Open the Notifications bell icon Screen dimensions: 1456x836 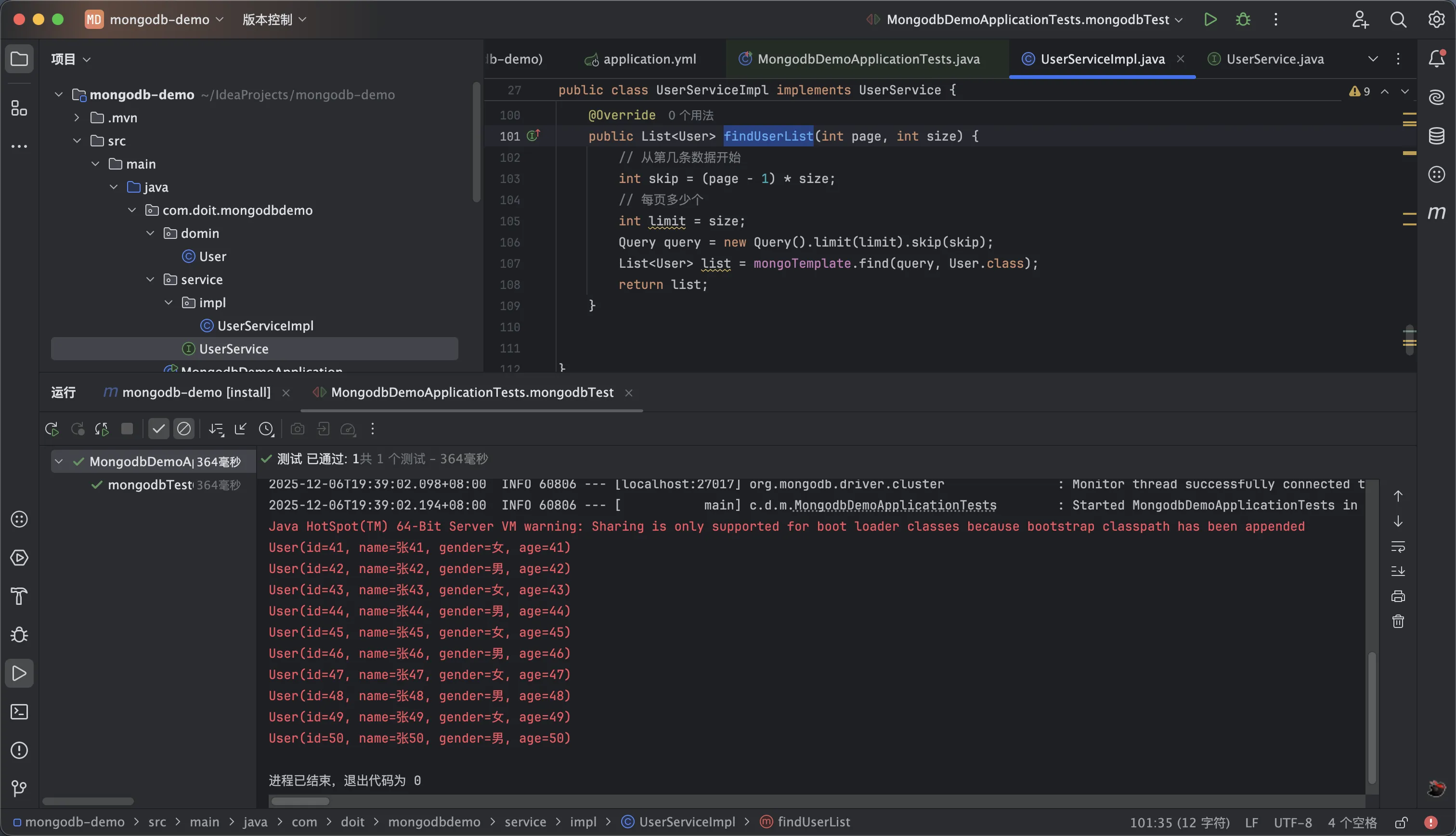pyautogui.click(x=1436, y=59)
